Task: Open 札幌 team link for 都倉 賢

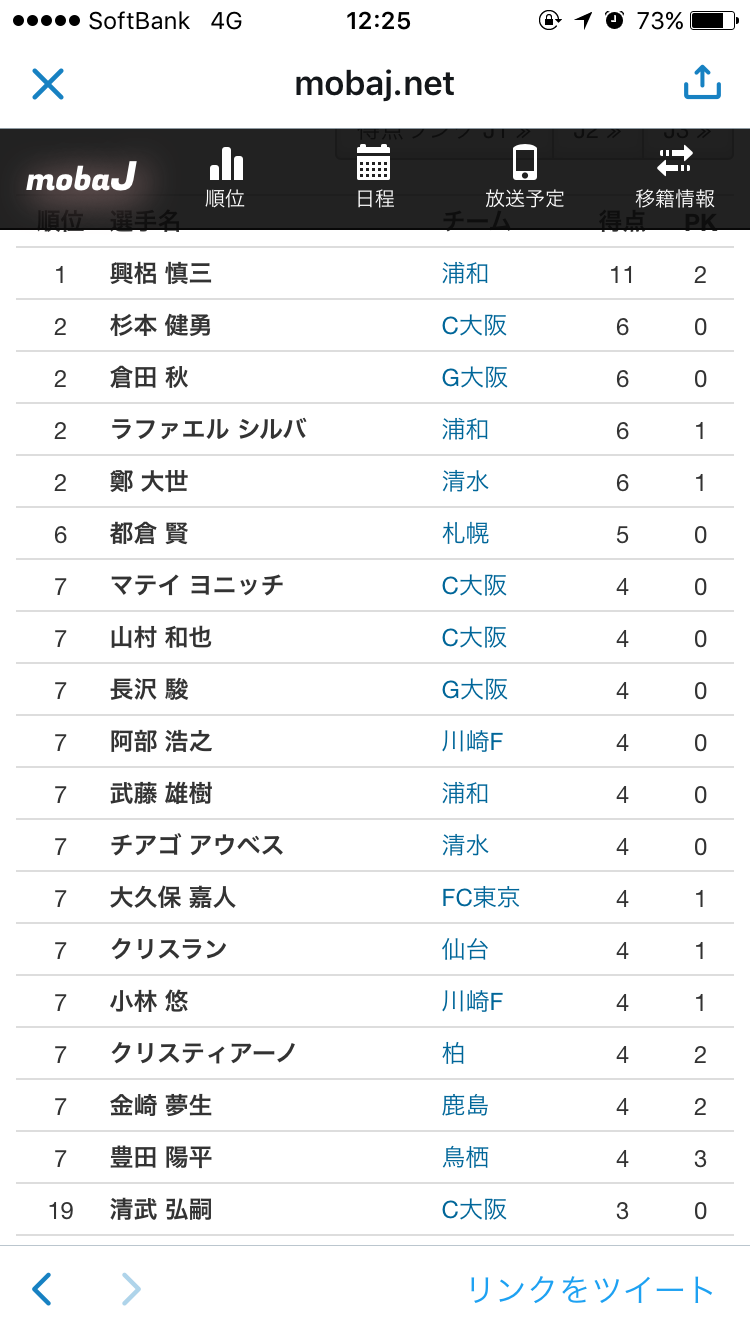Action: coord(465,534)
